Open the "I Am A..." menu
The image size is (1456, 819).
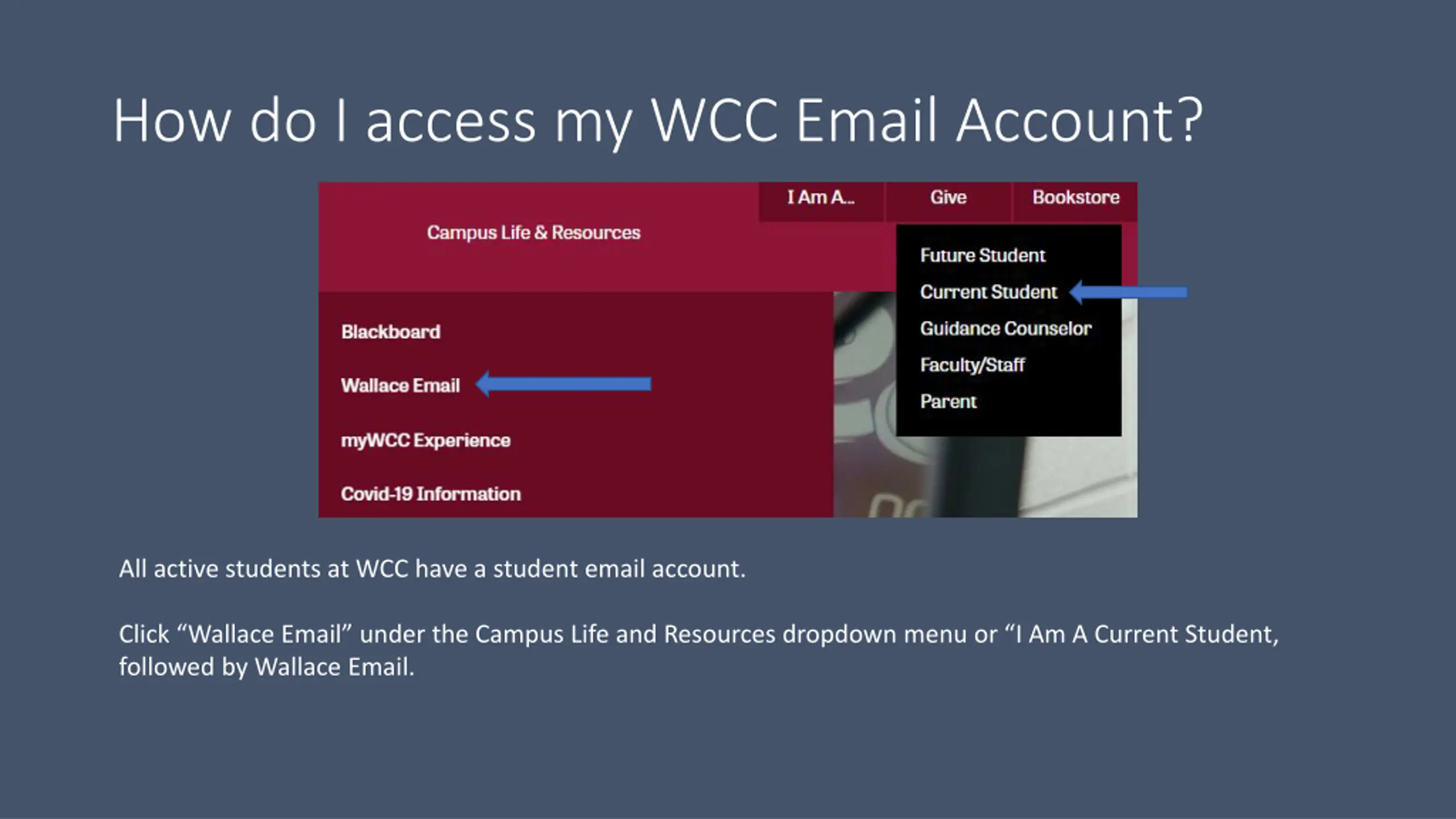tap(821, 197)
